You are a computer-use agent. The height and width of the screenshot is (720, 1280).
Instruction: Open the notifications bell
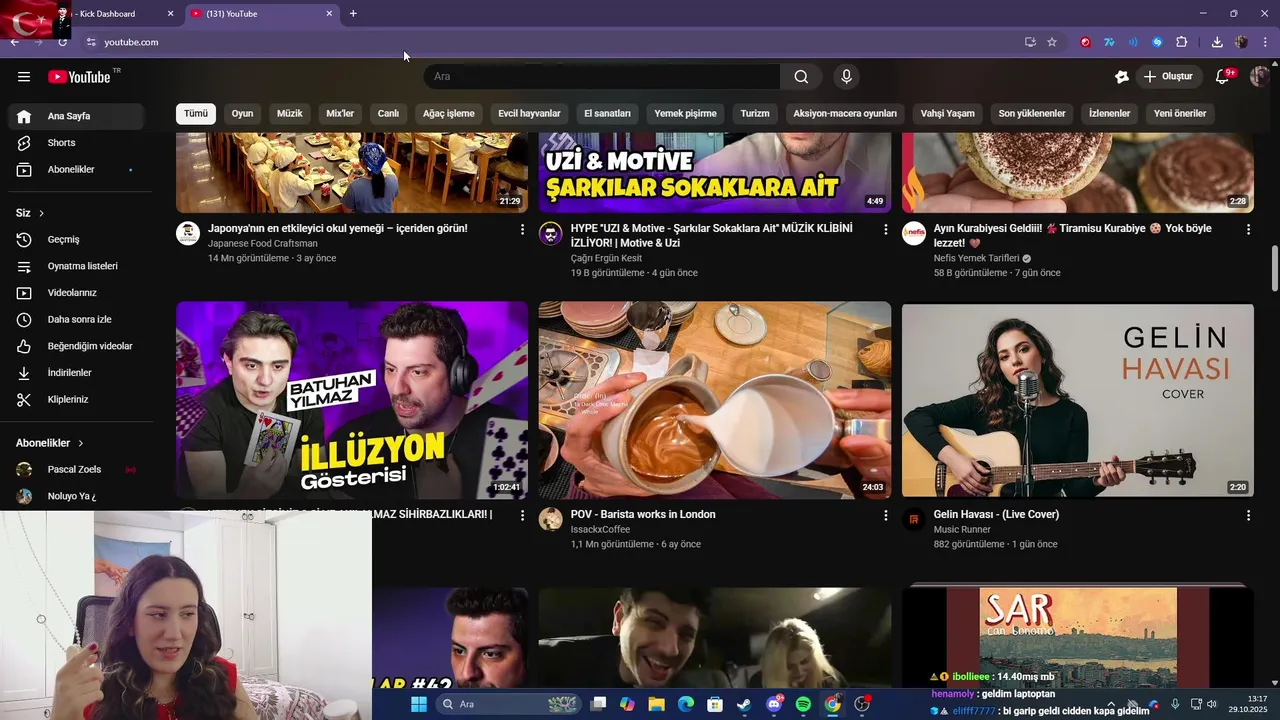tap(1222, 77)
